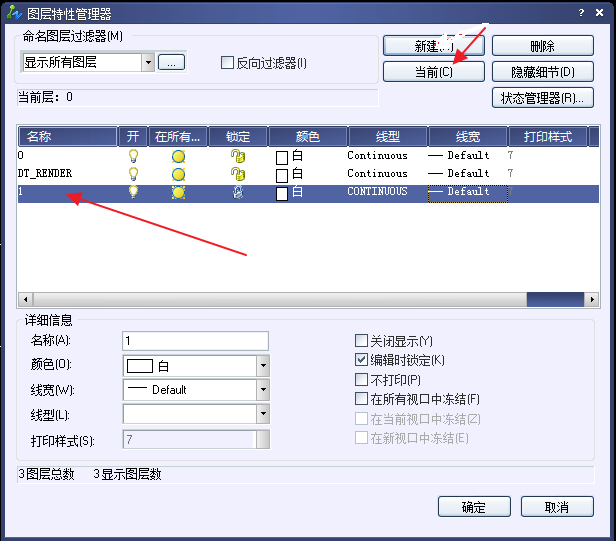Toggle the light bulb for layer 1
Viewport: 616px width, 541px height.
click(x=132, y=192)
